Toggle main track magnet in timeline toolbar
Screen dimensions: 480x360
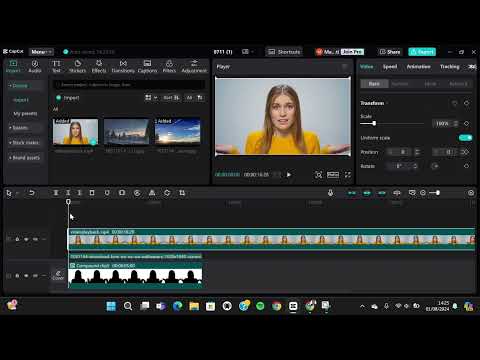tap(352, 193)
